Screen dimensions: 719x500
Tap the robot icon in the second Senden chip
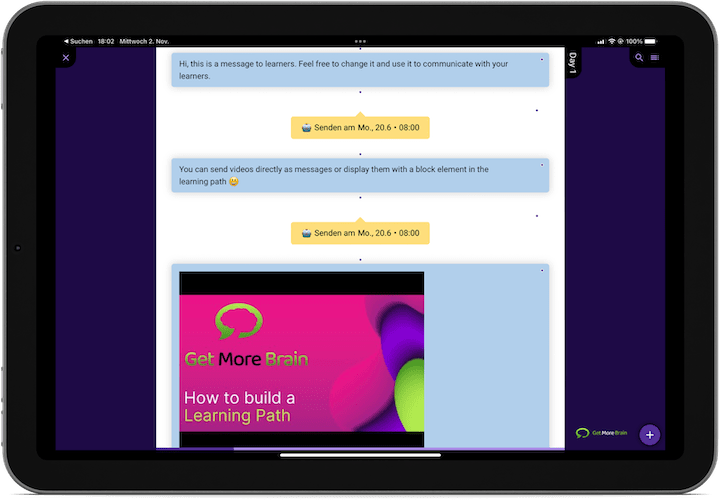306,233
